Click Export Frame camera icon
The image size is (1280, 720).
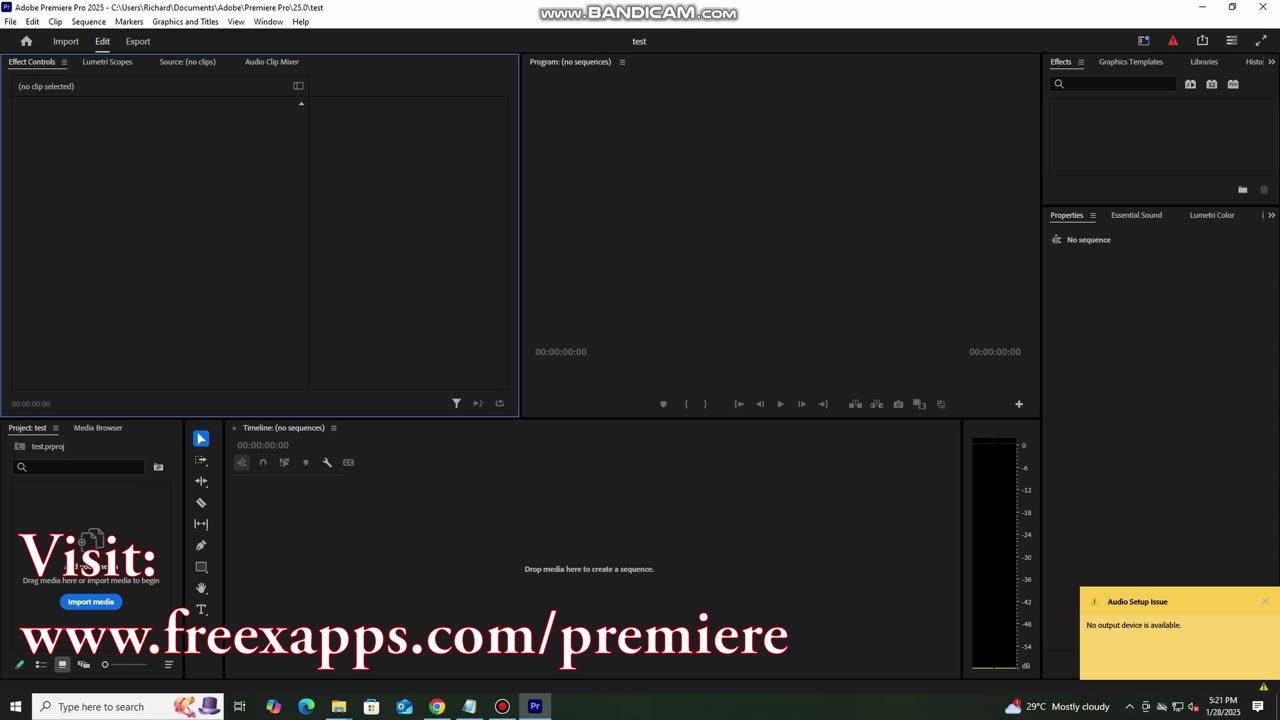[898, 404]
